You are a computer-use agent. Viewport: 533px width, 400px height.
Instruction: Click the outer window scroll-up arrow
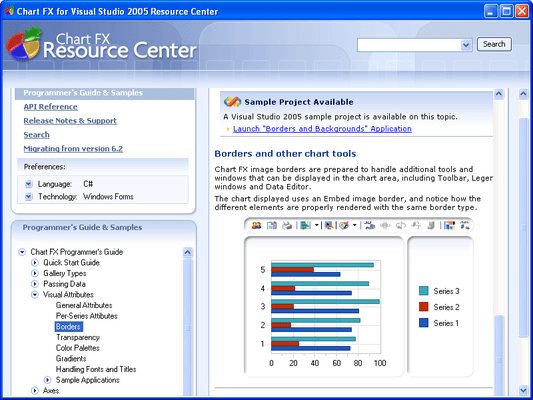[523, 94]
